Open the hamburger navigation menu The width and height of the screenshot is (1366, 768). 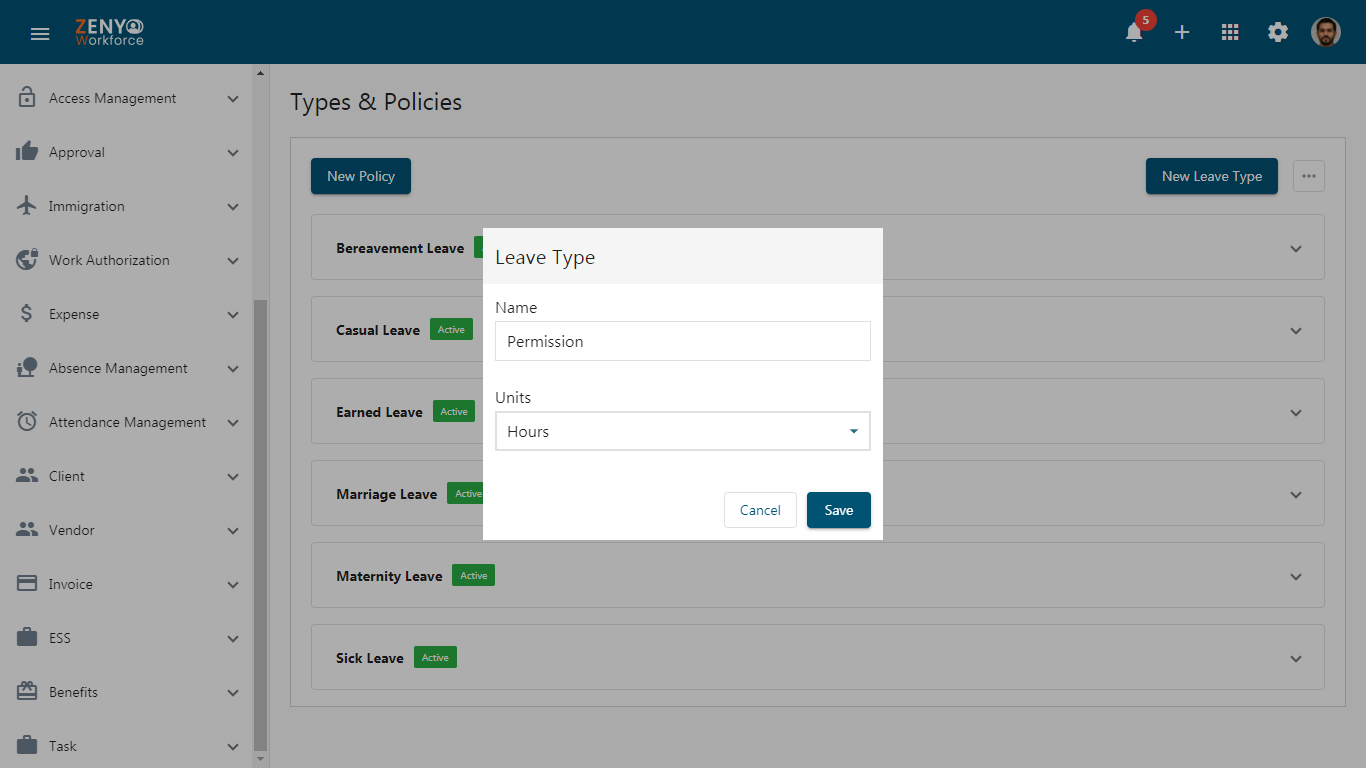40,33
